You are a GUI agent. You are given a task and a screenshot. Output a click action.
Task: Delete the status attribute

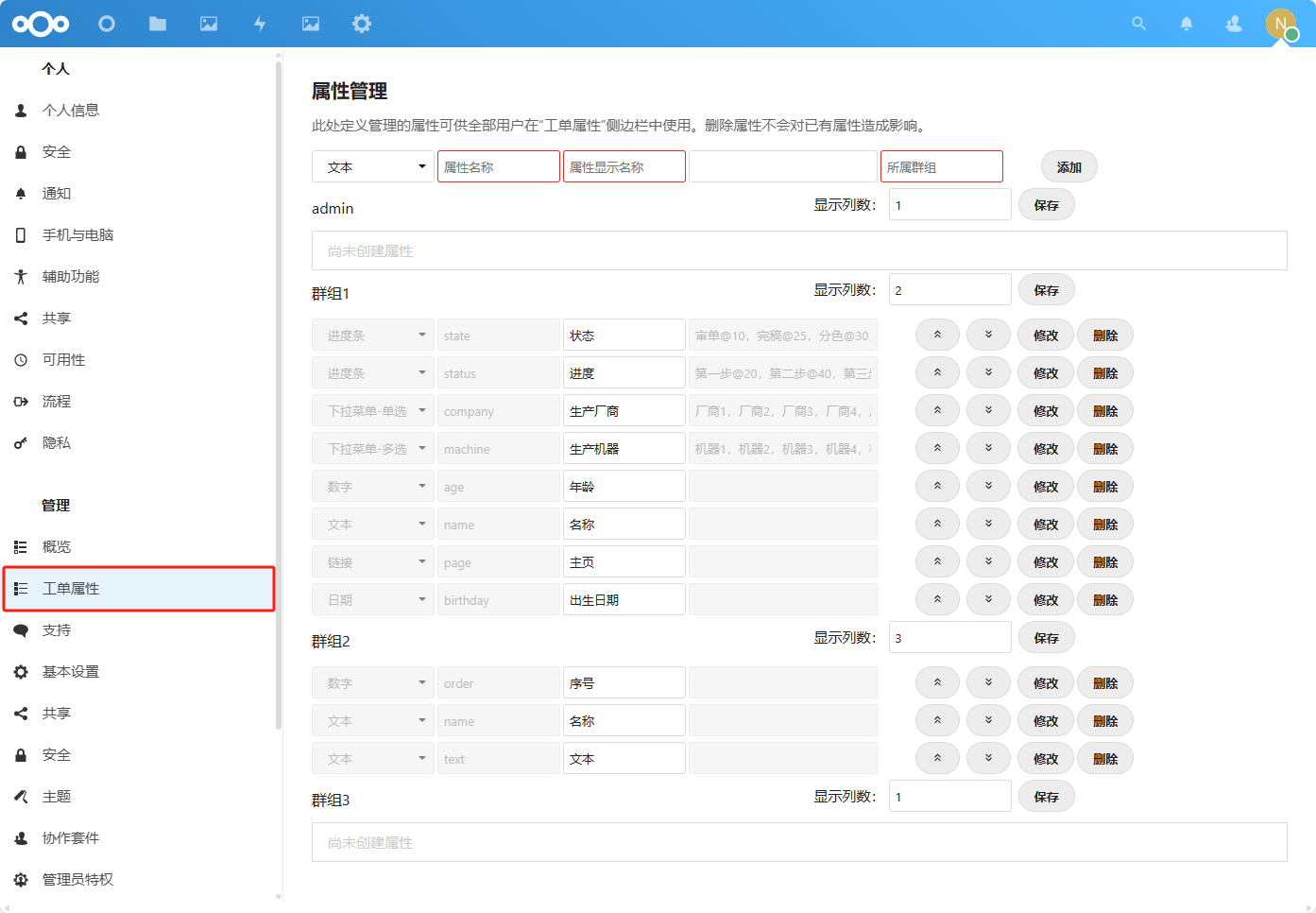(x=1105, y=372)
